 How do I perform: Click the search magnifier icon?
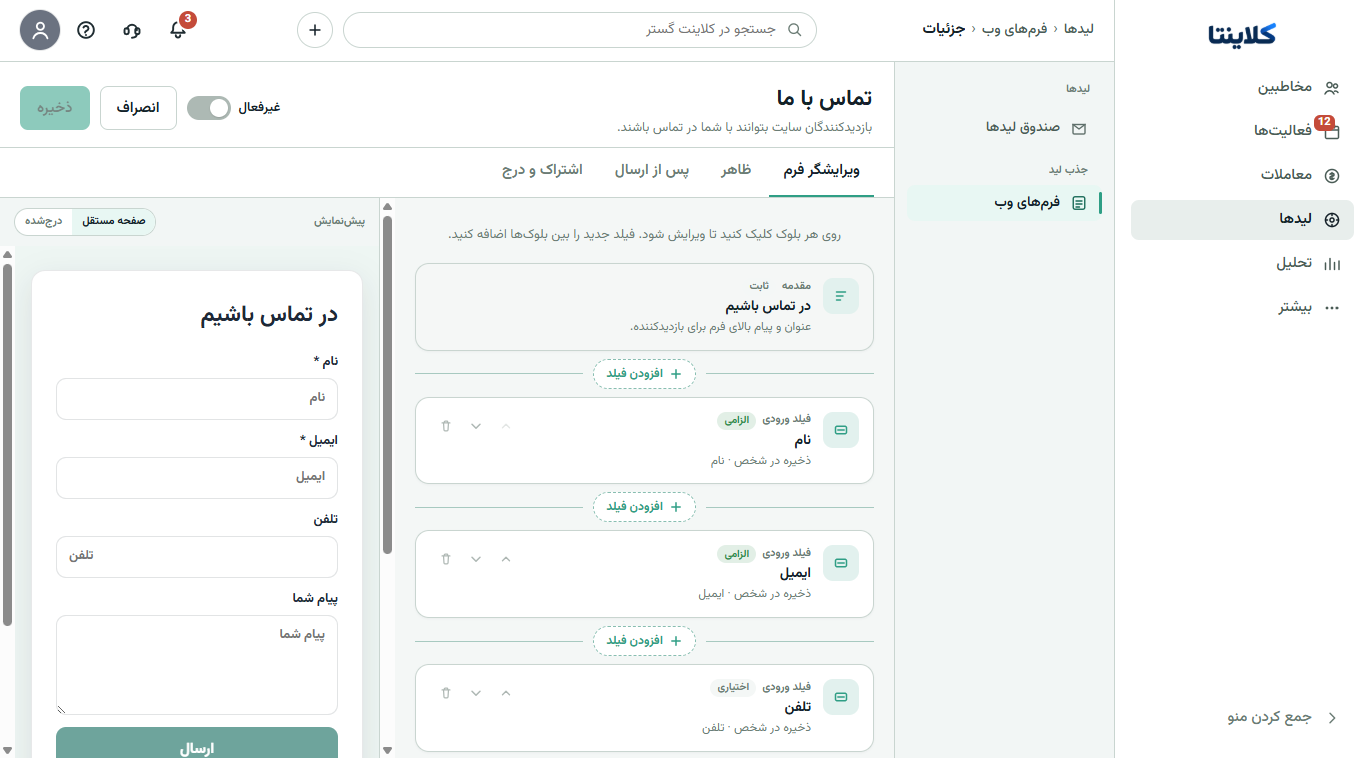(795, 30)
